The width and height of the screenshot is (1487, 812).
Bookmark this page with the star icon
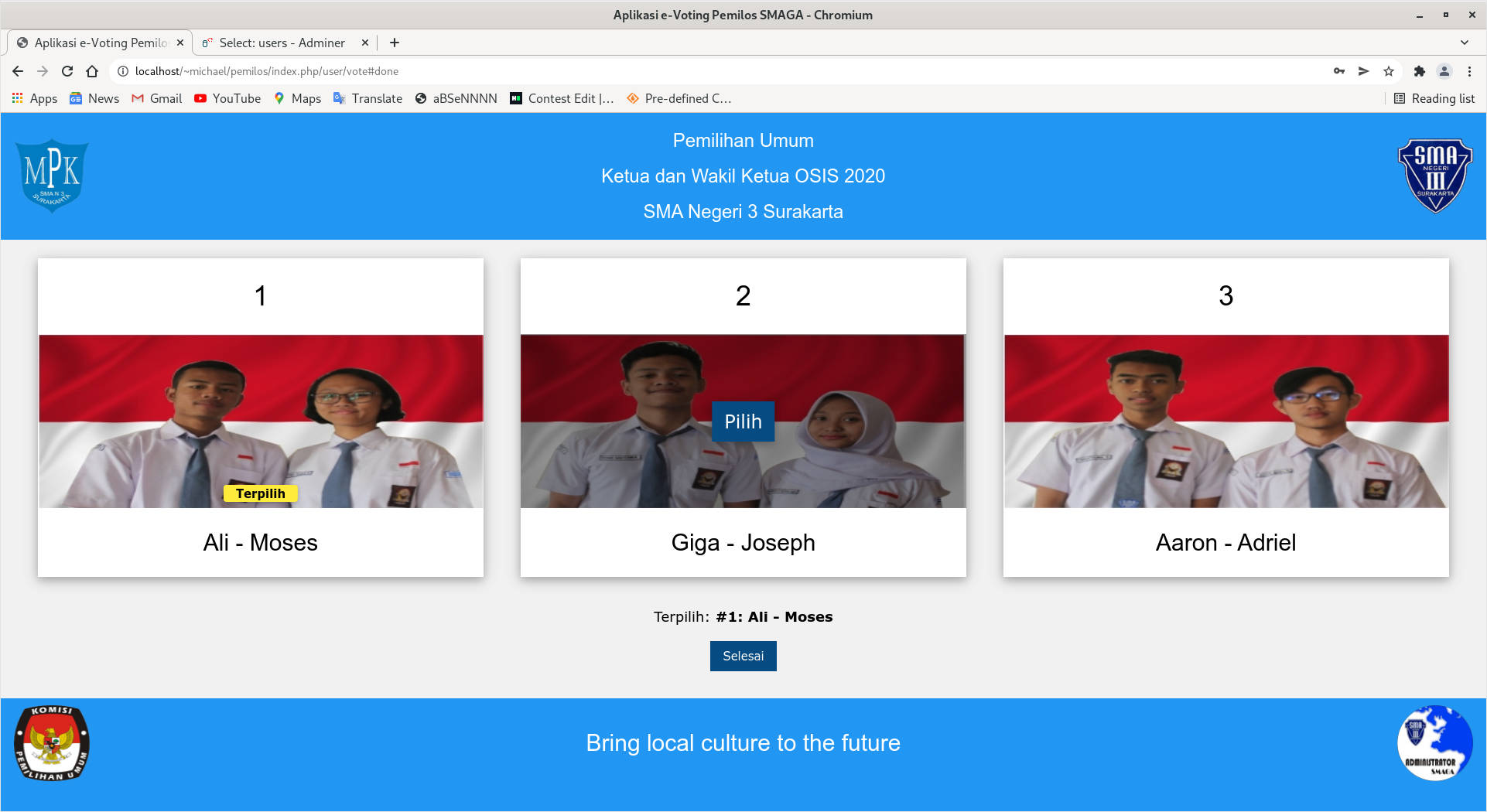point(1389,71)
